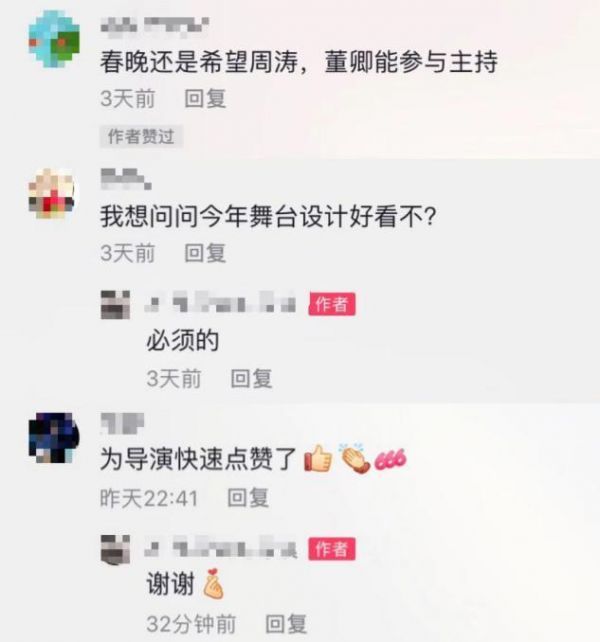The height and width of the screenshot is (642, 600).
Task: Tap red 作者 badge above 谢谢
Action: click(332, 549)
